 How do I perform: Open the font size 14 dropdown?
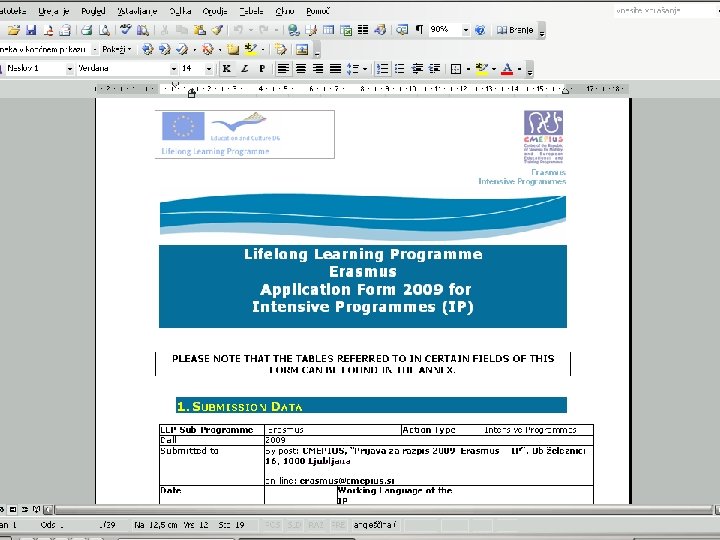pos(209,69)
